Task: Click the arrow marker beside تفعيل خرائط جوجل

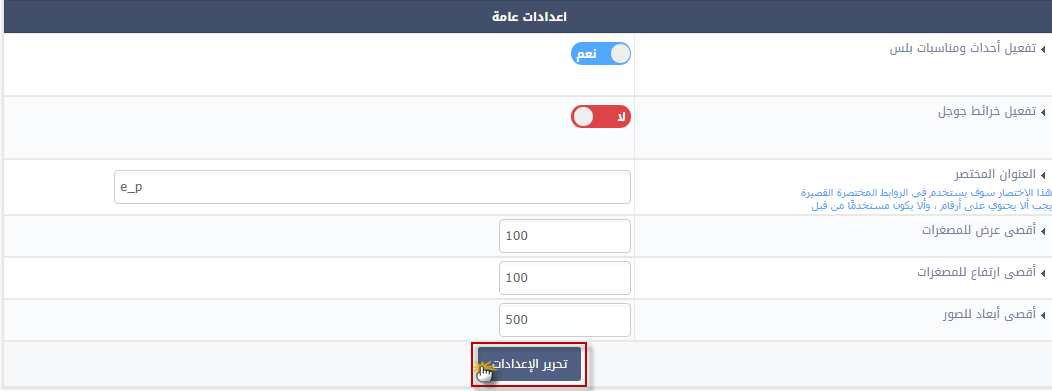Action: pos(1045,112)
